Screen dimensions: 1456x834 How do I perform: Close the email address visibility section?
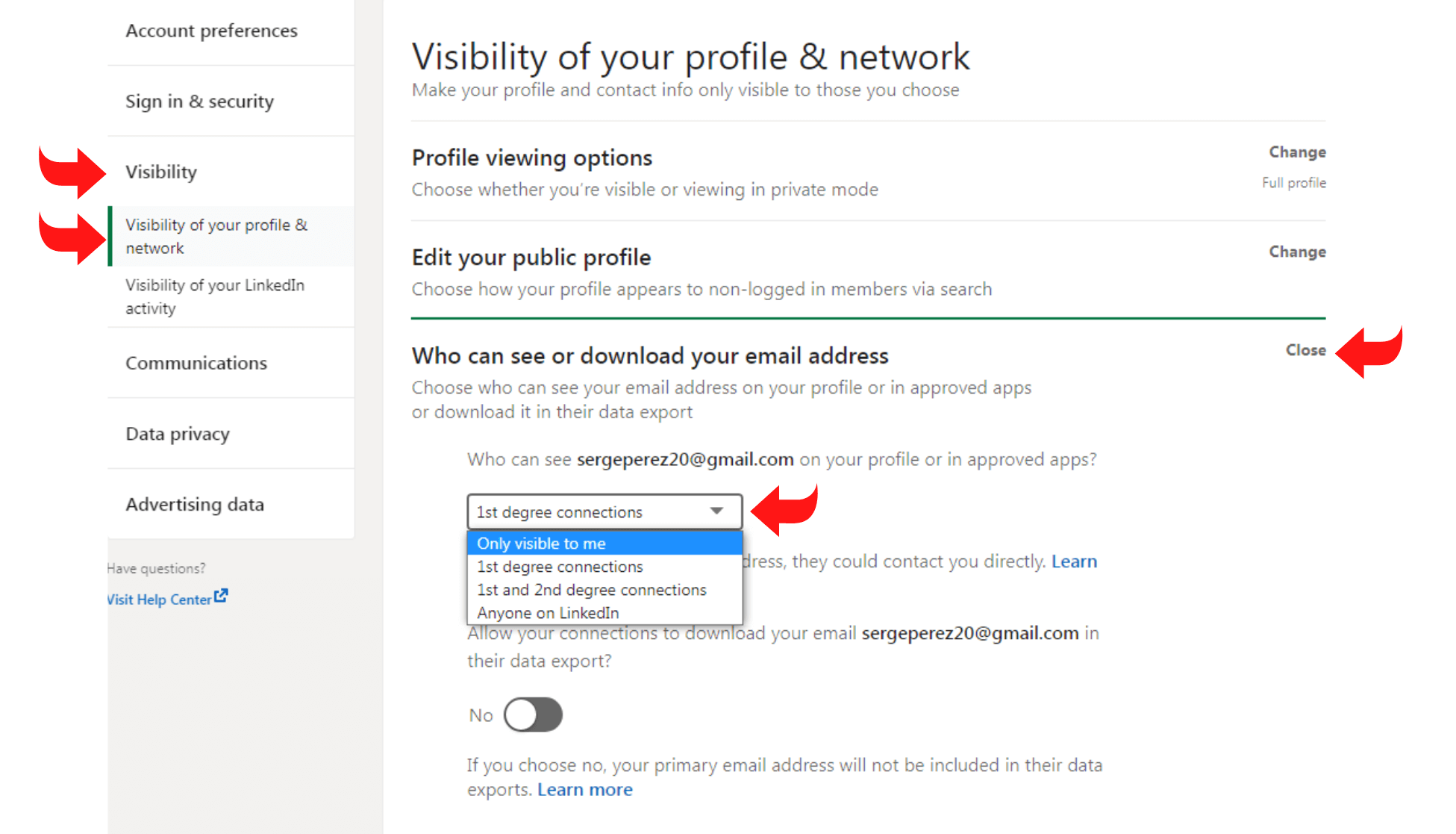click(x=1305, y=349)
